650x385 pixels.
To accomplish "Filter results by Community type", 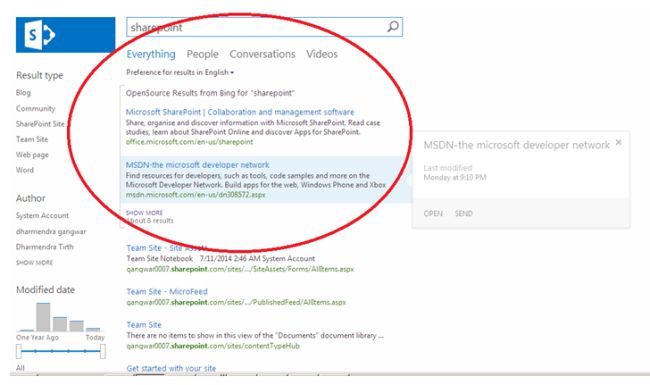I will [x=36, y=109].
